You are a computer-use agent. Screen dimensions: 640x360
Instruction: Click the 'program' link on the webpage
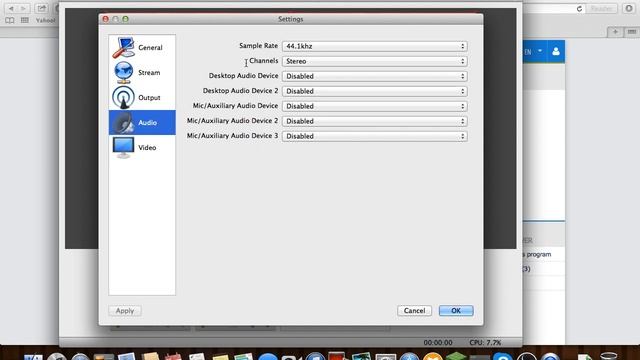pos(538,254)
